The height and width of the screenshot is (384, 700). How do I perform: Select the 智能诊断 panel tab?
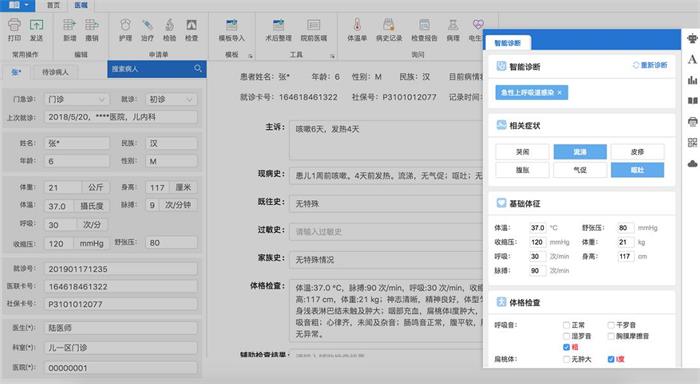508,43
